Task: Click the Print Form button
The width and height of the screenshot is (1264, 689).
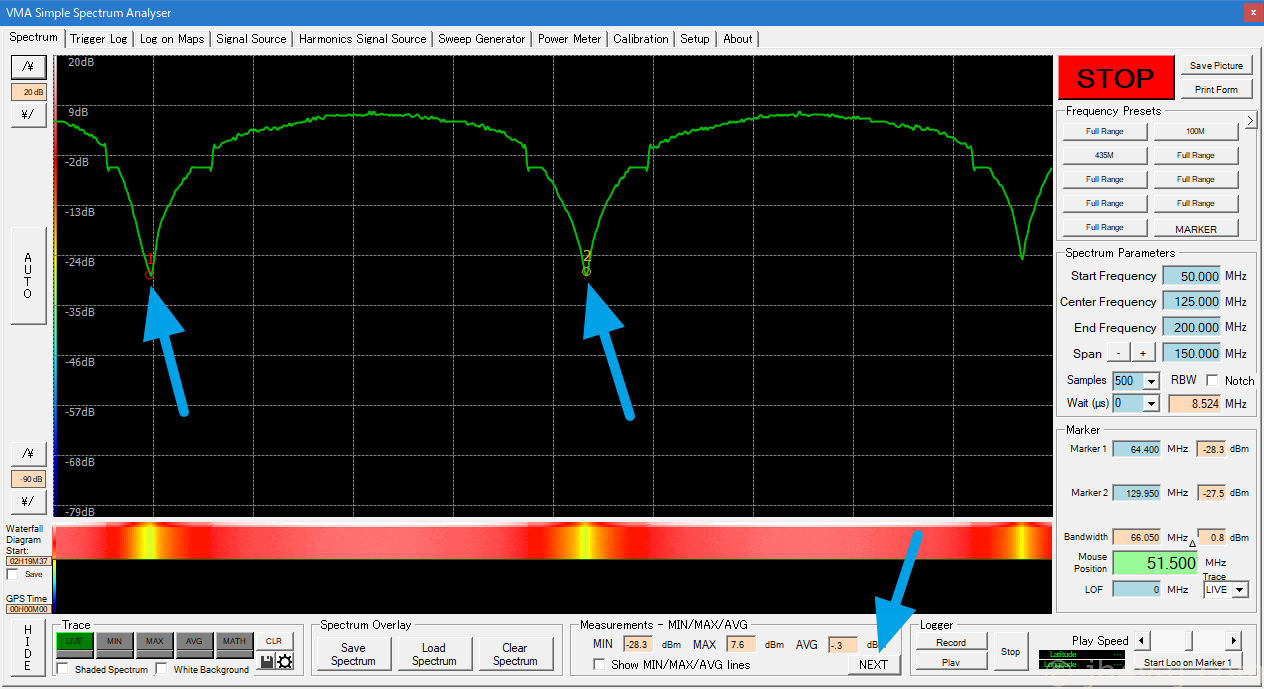Action: click(1216, 90)
